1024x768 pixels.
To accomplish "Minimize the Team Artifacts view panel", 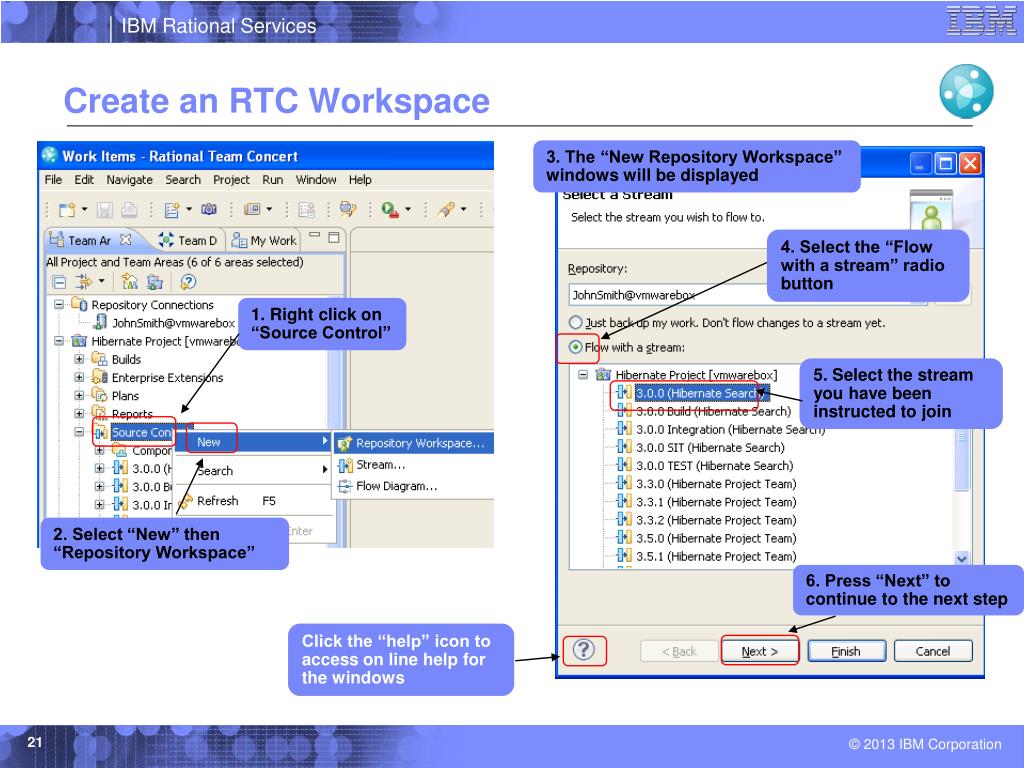I will [x=315, y=236].
